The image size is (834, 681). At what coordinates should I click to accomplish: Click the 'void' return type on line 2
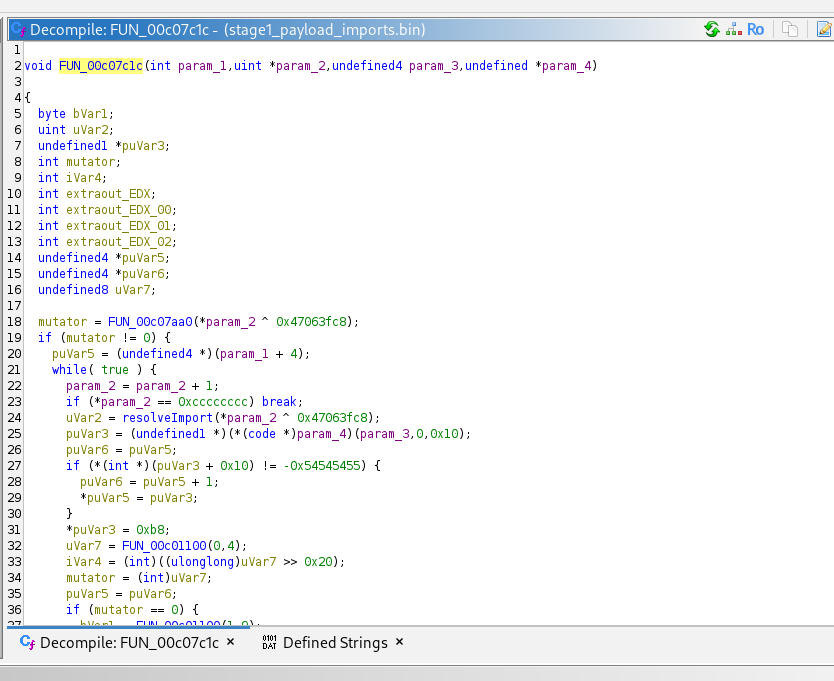pyautogui.click(x=38, y=65)
